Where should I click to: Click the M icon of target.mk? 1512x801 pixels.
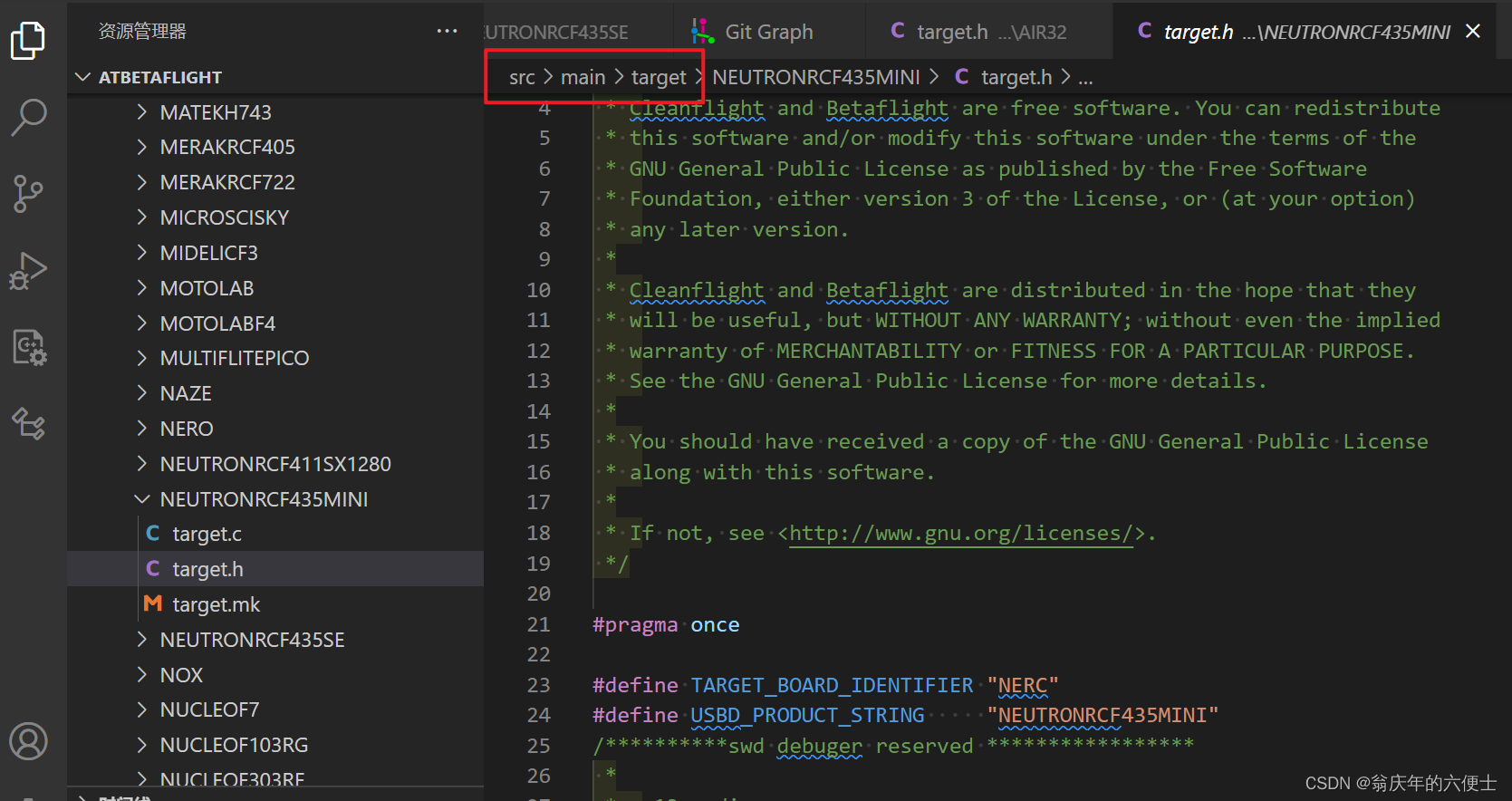pyautogui.click(x=153, y=603)
